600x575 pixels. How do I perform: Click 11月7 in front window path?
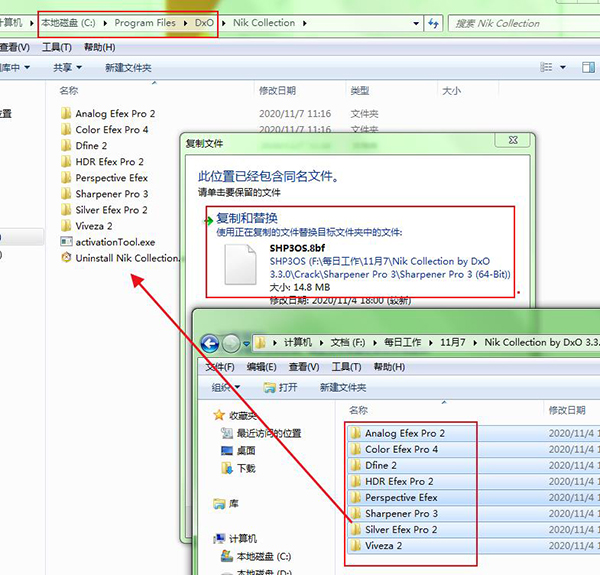pyautogui.click(x=453, y=342)
